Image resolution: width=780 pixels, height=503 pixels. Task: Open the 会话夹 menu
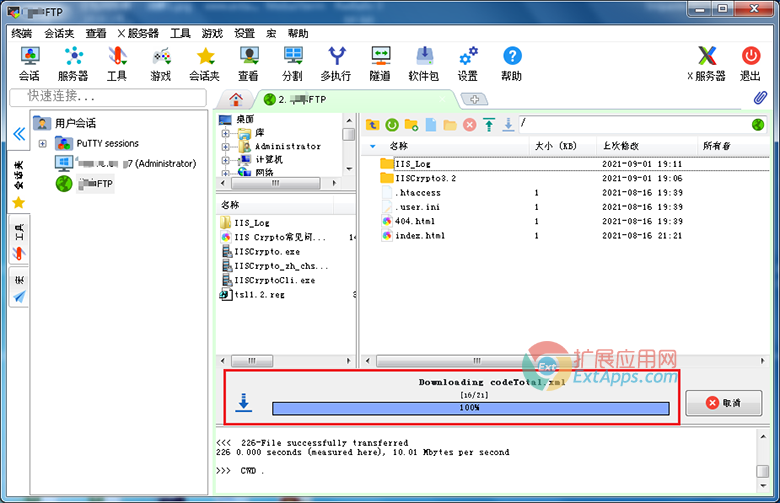[x=59, y=33]
